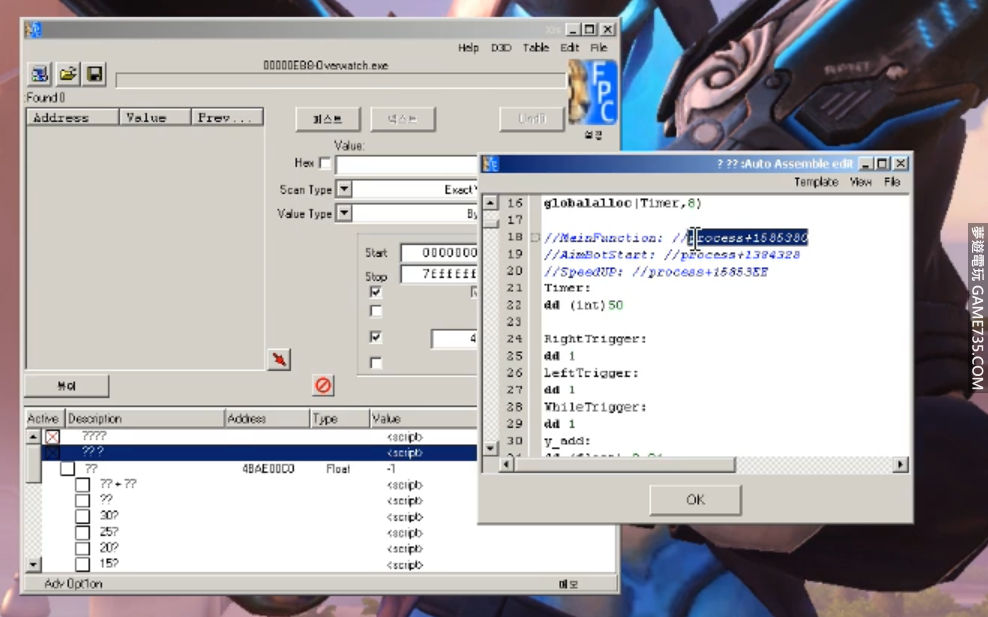This screenshot has width=988, height=617.
Task: Click Adv Option at bottom left
Action: tap(73, 584)
